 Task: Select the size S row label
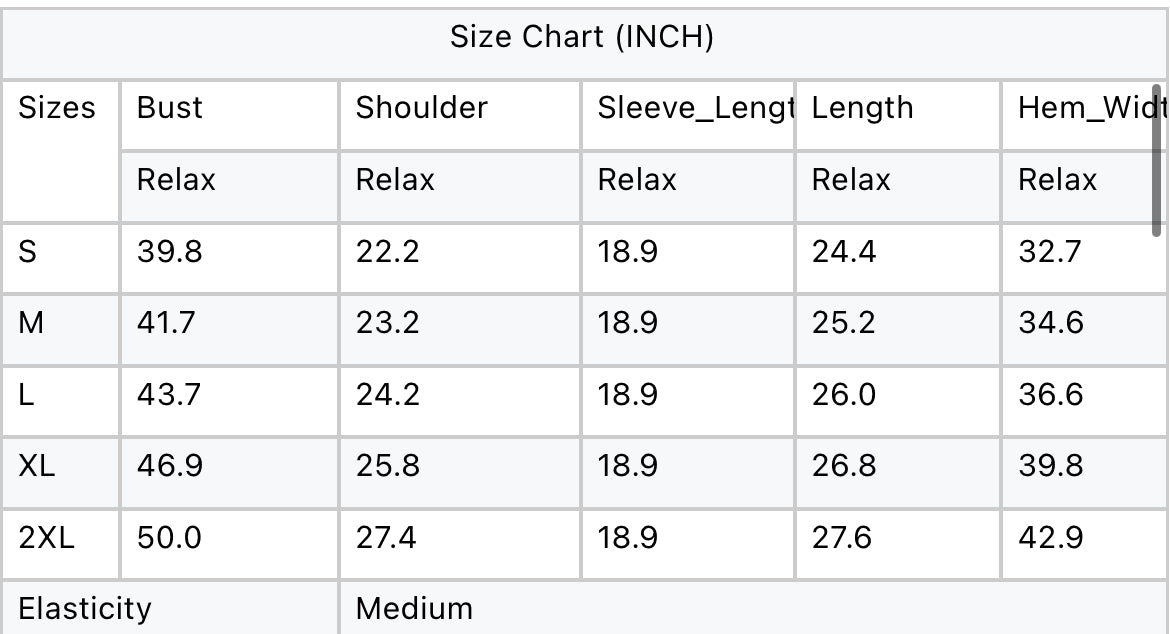click(x=28, y=251)
